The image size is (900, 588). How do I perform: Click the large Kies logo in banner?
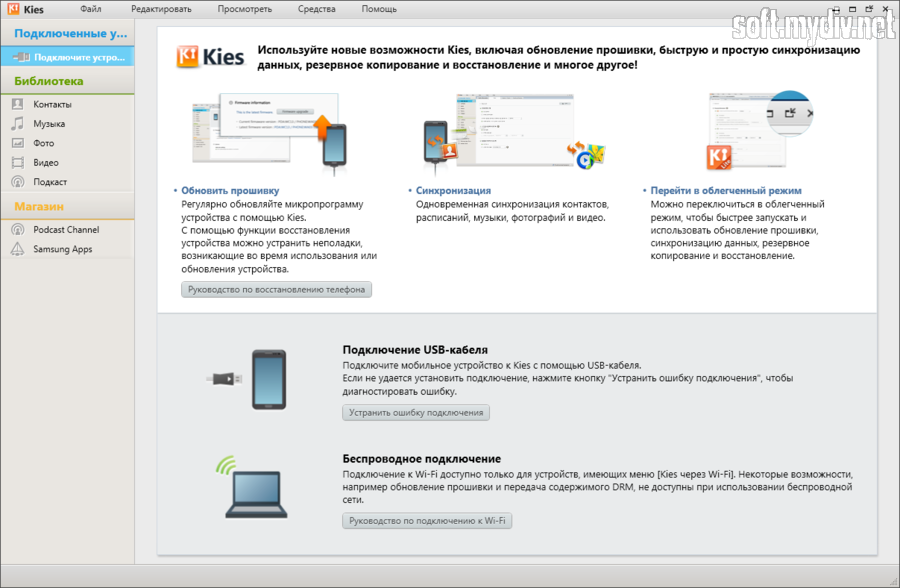[x=210, y=57]
